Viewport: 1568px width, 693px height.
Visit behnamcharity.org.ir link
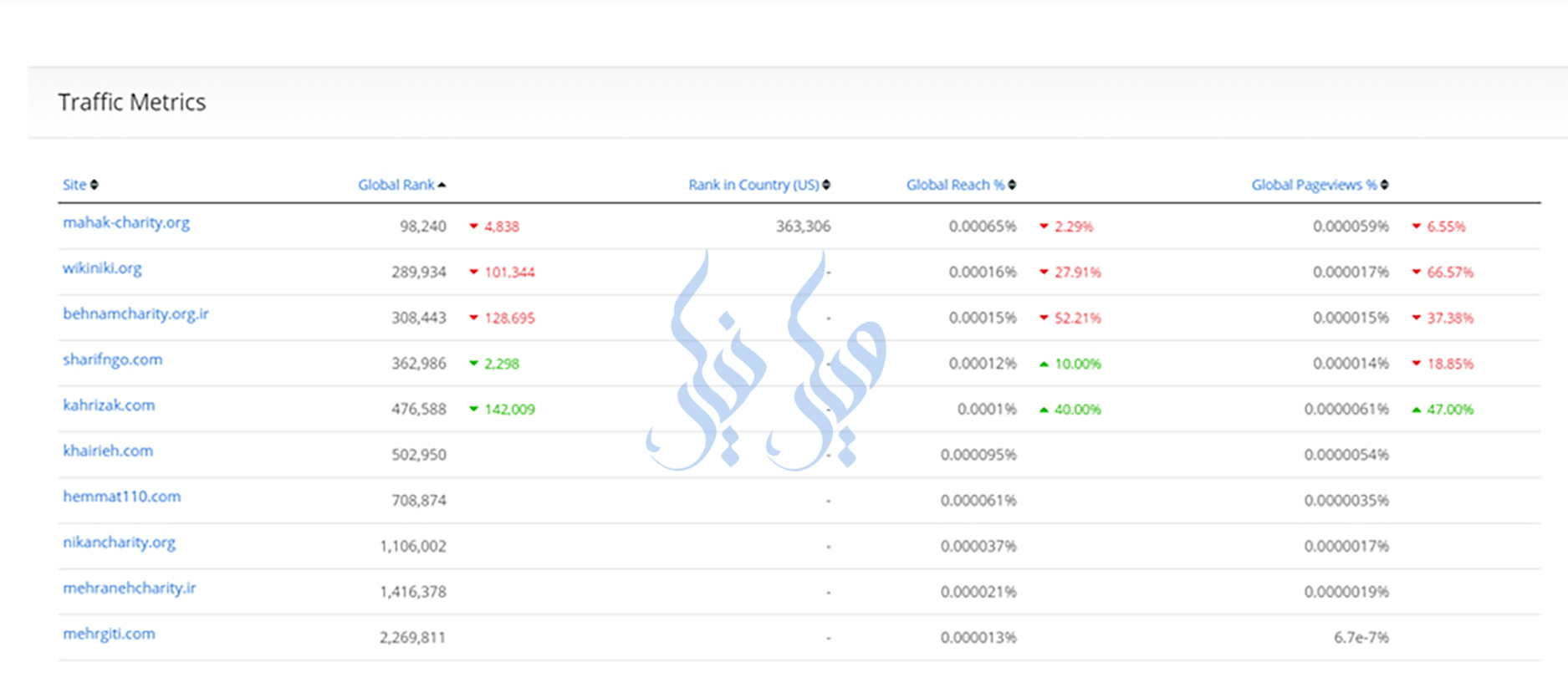tap(135, 314)
